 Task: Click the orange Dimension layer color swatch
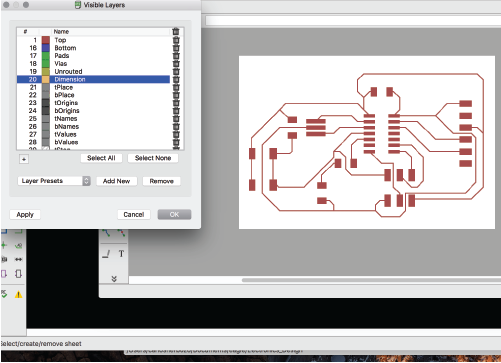coord(46,79)
